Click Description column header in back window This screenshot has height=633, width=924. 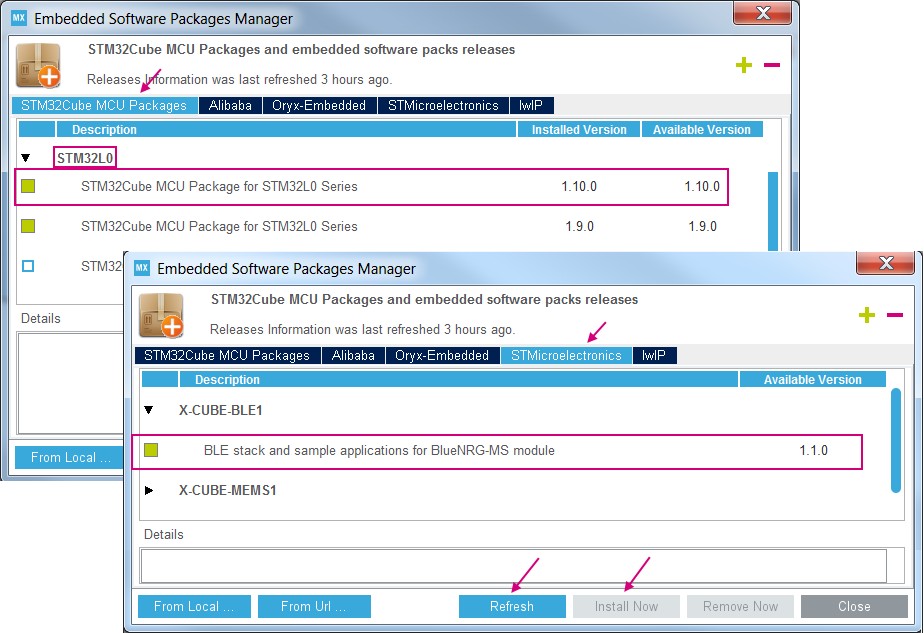(286, 130)
